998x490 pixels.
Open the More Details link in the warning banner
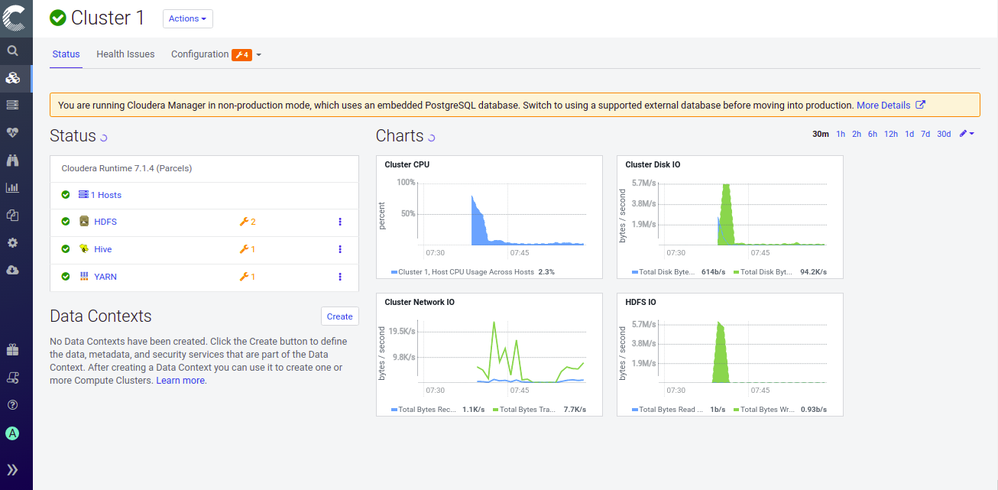click(x=890, y=105)
